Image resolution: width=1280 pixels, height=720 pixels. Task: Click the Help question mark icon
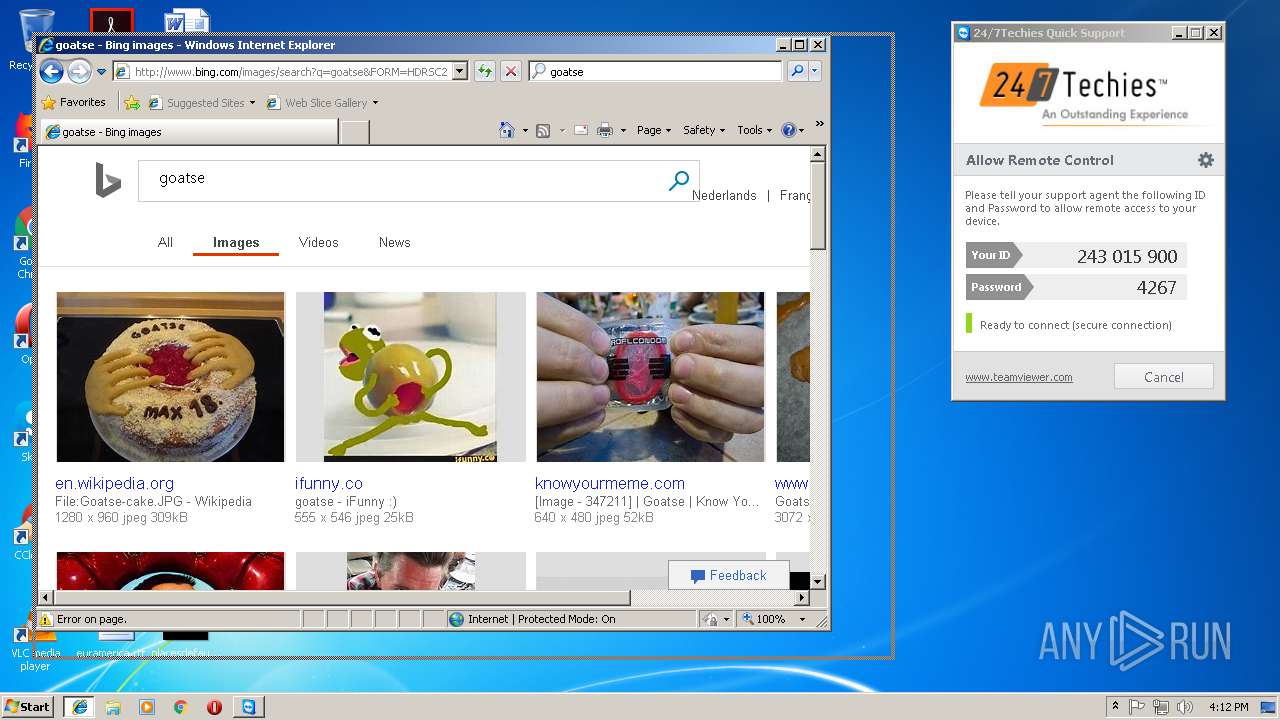pos(788,130)
